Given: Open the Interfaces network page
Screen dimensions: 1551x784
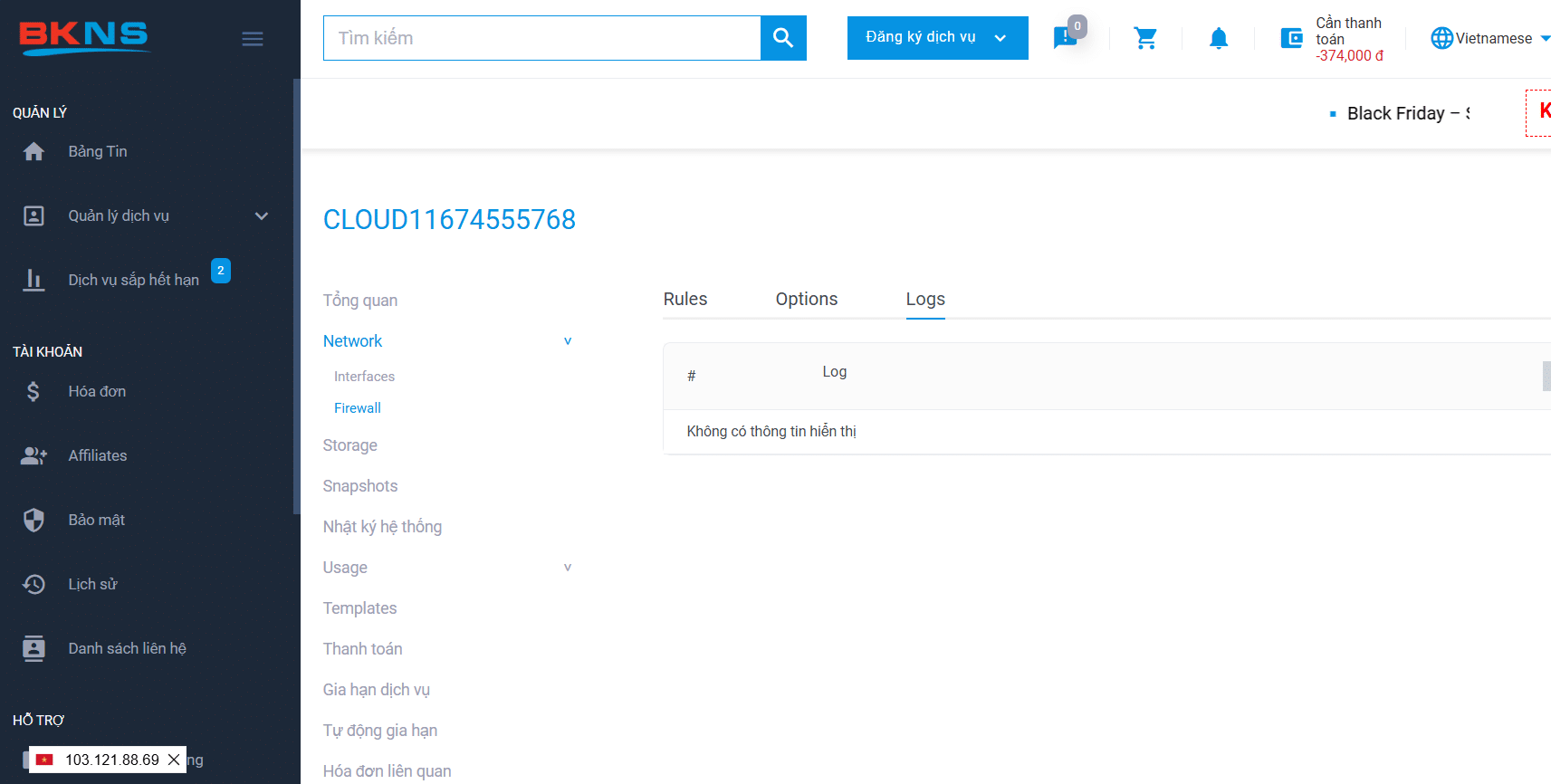Looking at the screenshot, I should 364,377.
